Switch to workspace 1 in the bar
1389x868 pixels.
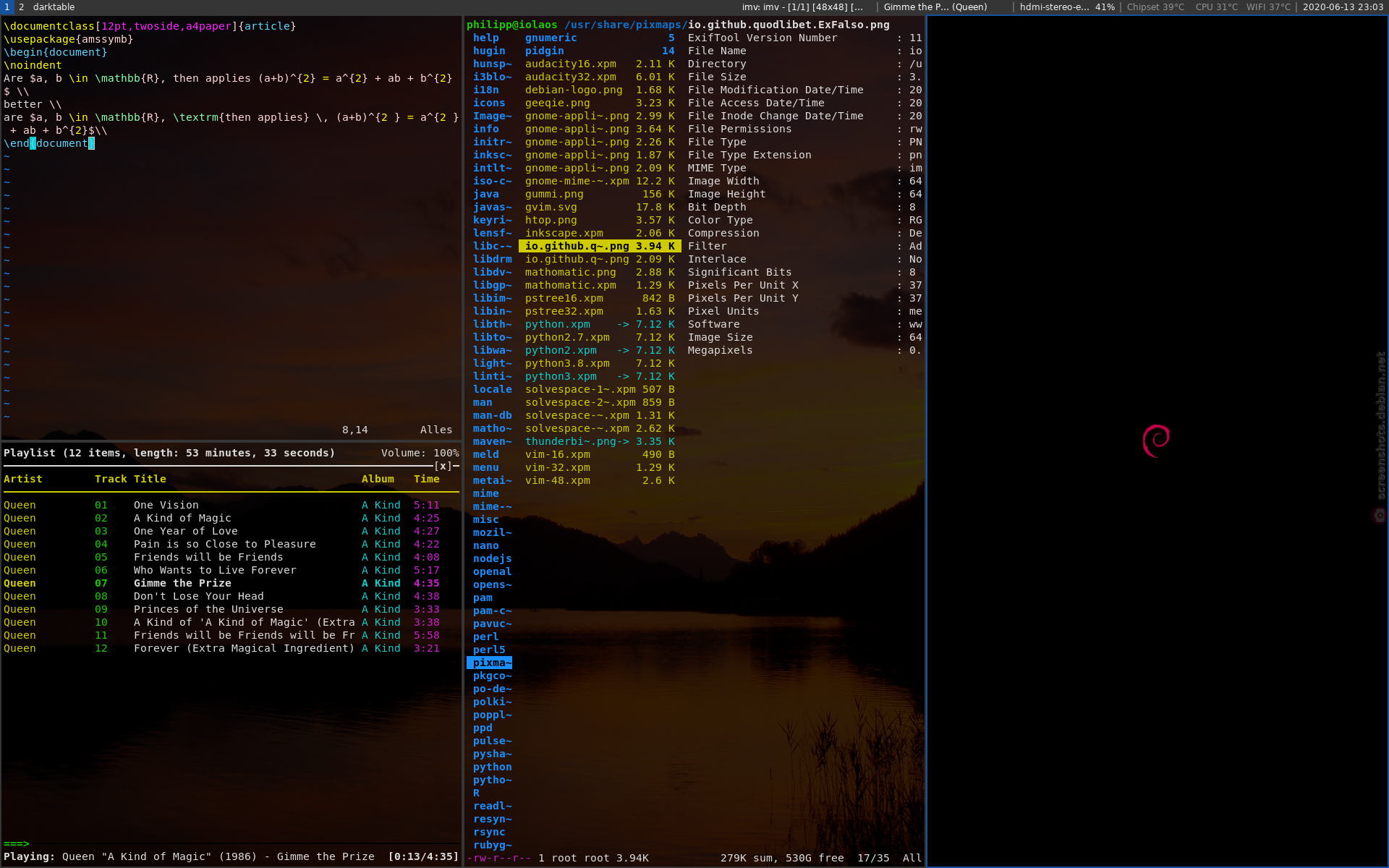tap(7, 7)
